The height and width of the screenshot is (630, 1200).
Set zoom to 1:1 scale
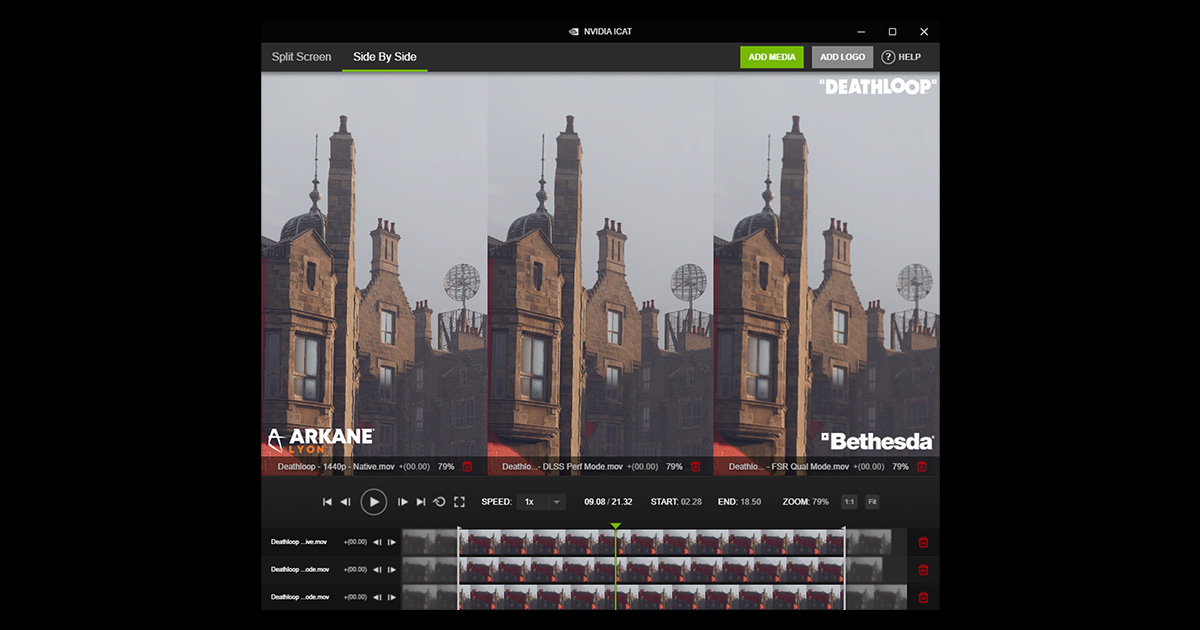[x=849, y=502]
